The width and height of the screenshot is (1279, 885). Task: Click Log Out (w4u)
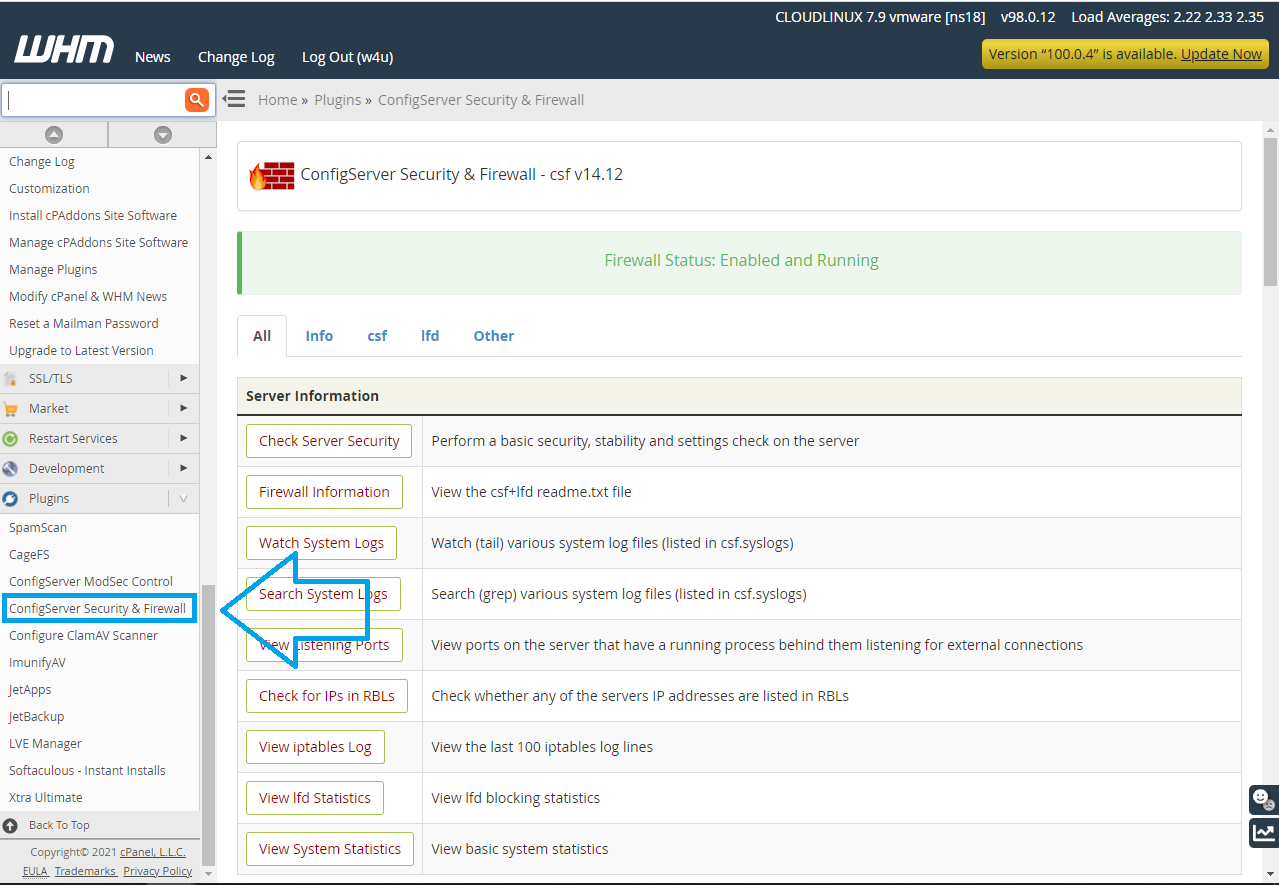point(347,57)
